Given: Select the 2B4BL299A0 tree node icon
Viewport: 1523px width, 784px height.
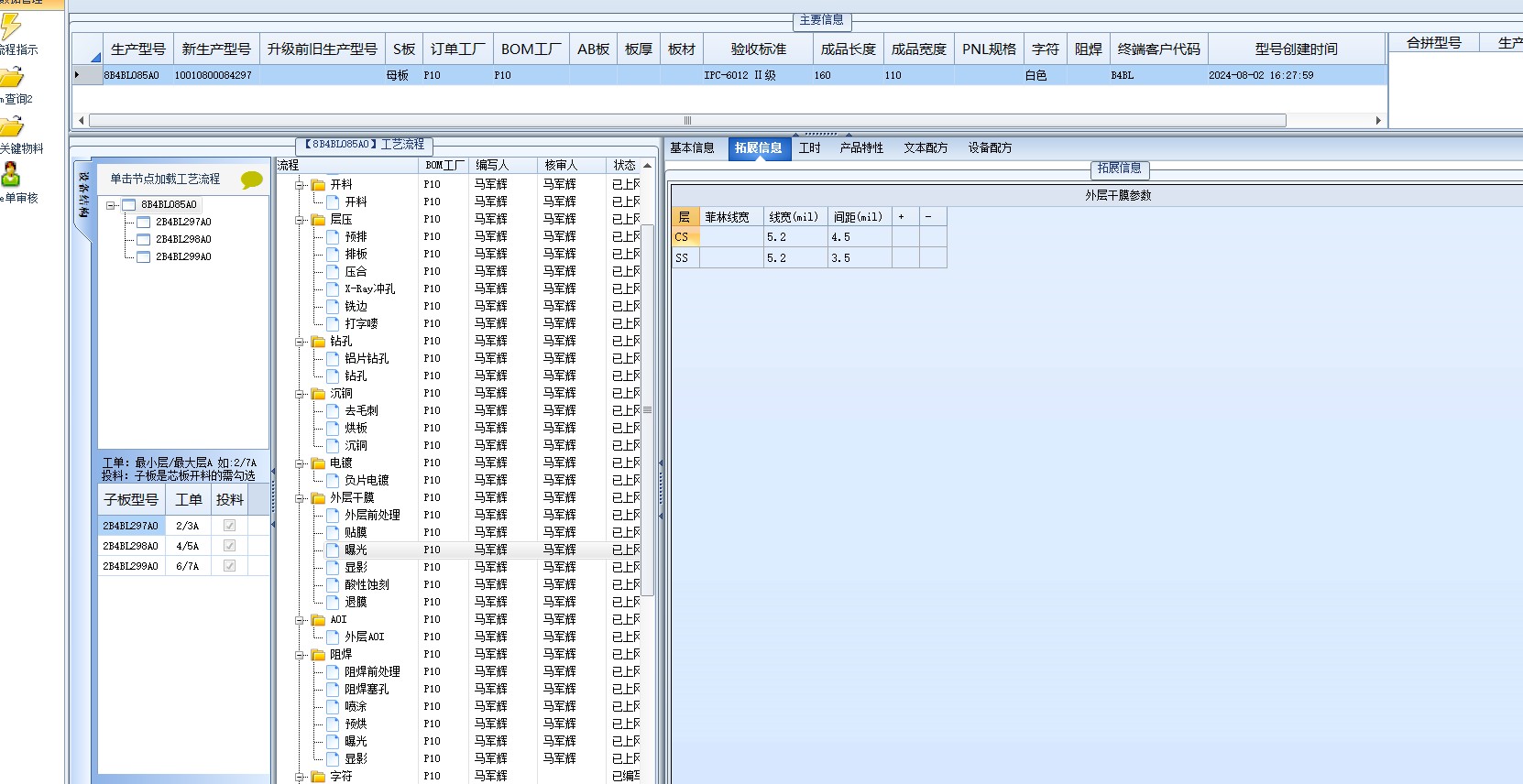Looking at the screenshot, I should (x=144, y=257).
